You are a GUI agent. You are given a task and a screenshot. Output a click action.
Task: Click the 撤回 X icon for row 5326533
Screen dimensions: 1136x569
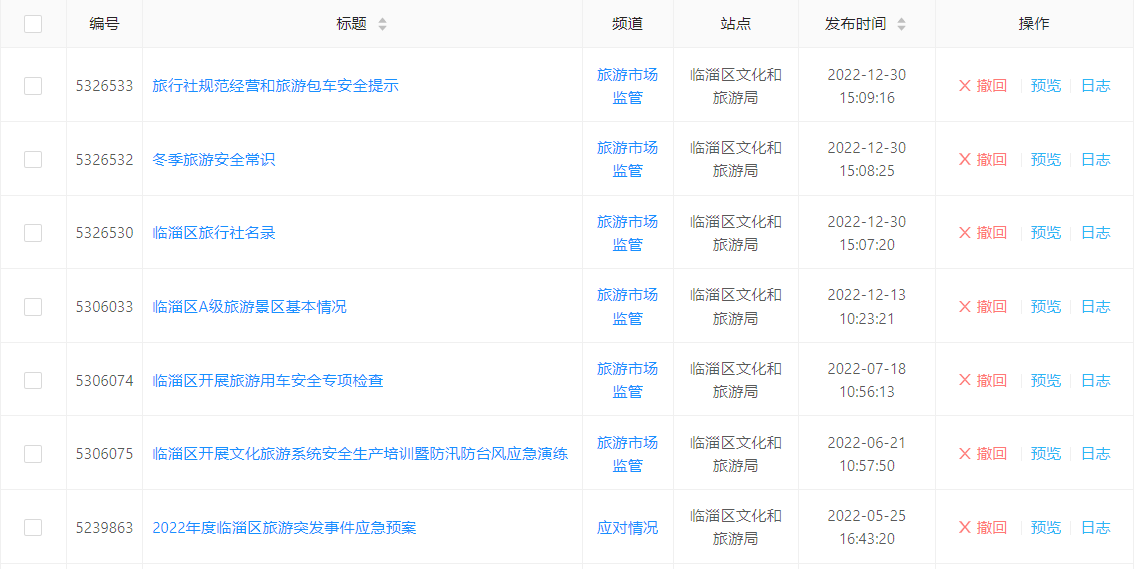click(x=965, y=86)
